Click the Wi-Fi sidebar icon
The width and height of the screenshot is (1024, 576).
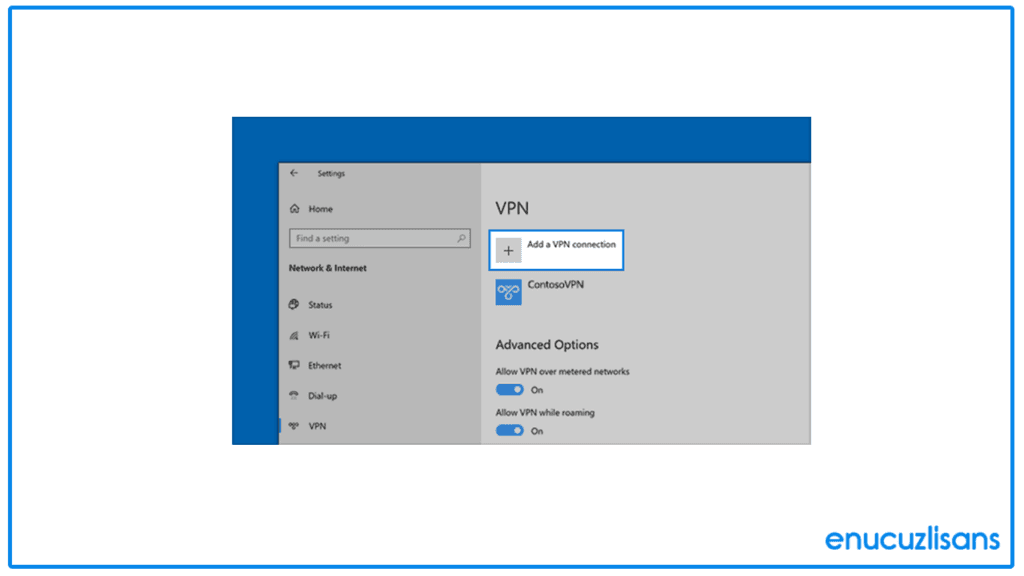point(293,335)
